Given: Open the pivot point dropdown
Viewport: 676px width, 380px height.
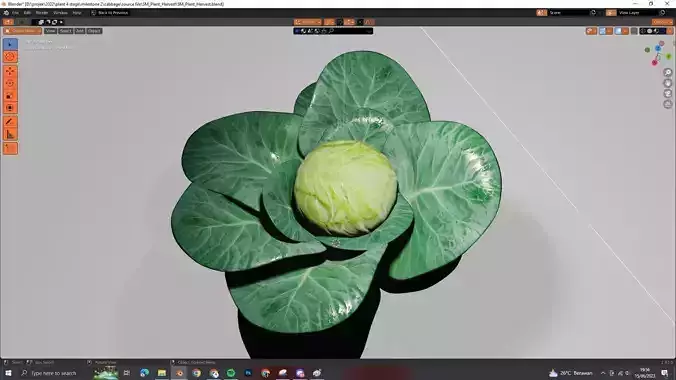Looking at the screenshot, I should point(329,22).
